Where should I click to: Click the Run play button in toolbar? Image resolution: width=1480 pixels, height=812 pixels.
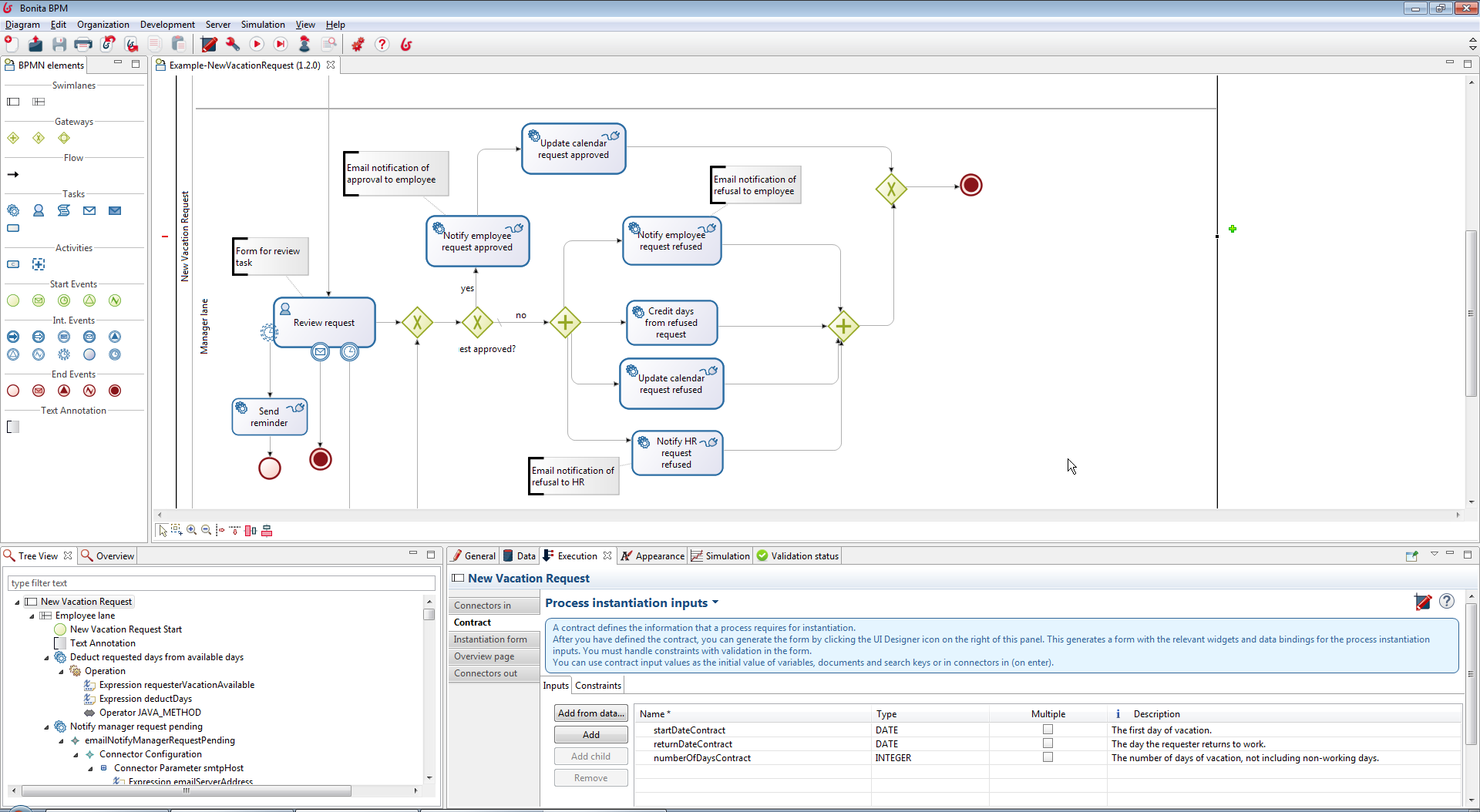coord(257,44)
